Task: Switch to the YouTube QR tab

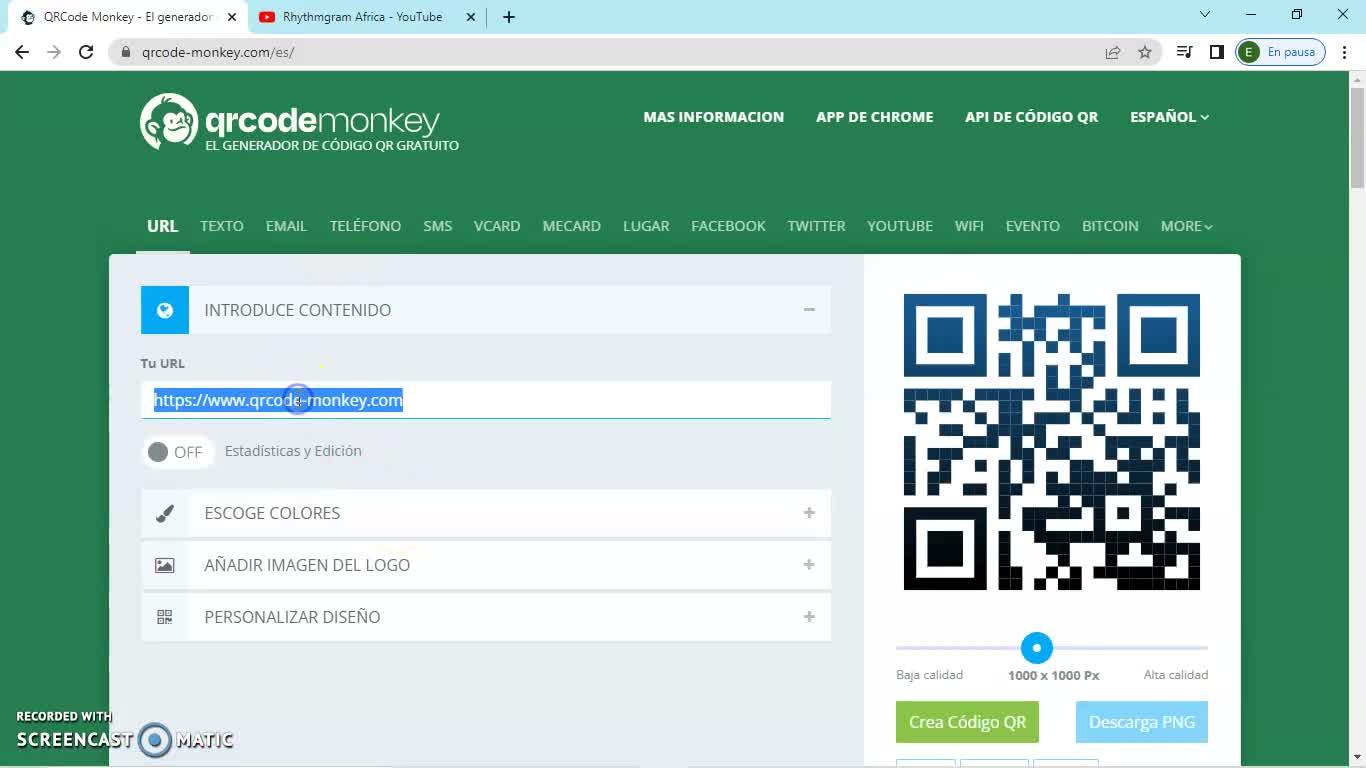Action: (x=900, y=226)
